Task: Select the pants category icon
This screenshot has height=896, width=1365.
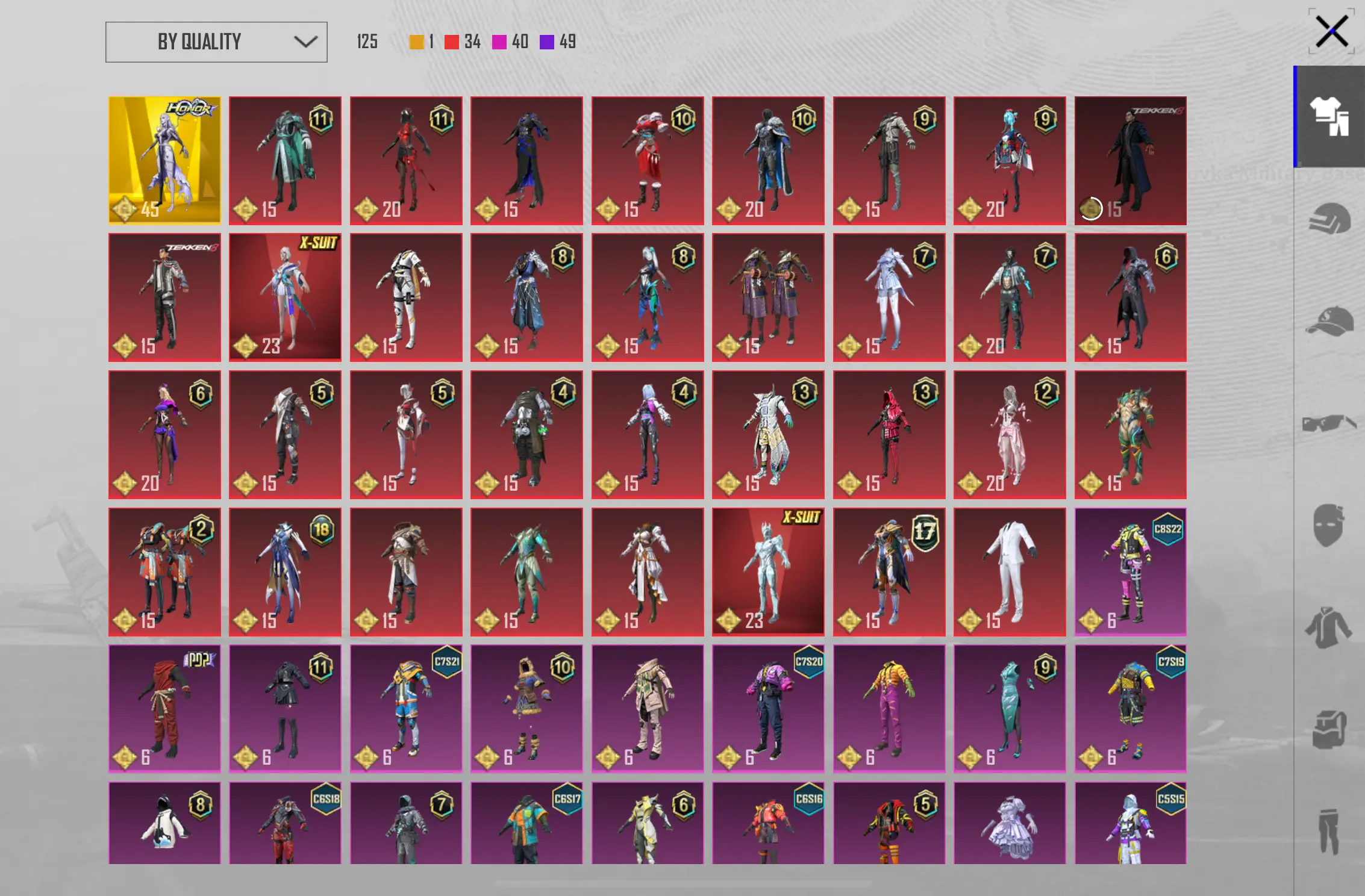Action: pos(1329,831)
